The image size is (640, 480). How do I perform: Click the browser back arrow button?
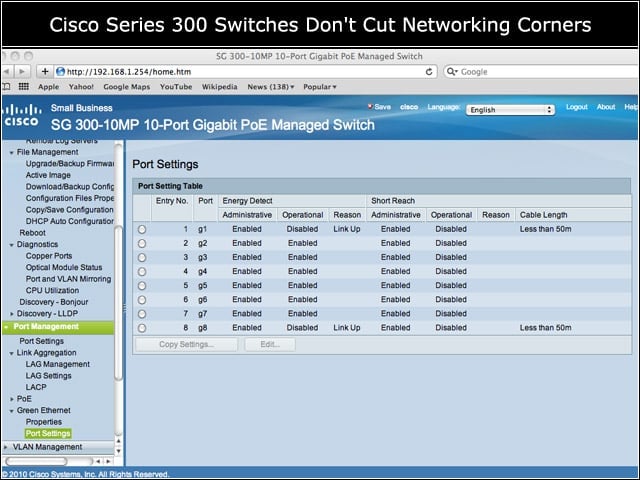click(x=7, y=72)
